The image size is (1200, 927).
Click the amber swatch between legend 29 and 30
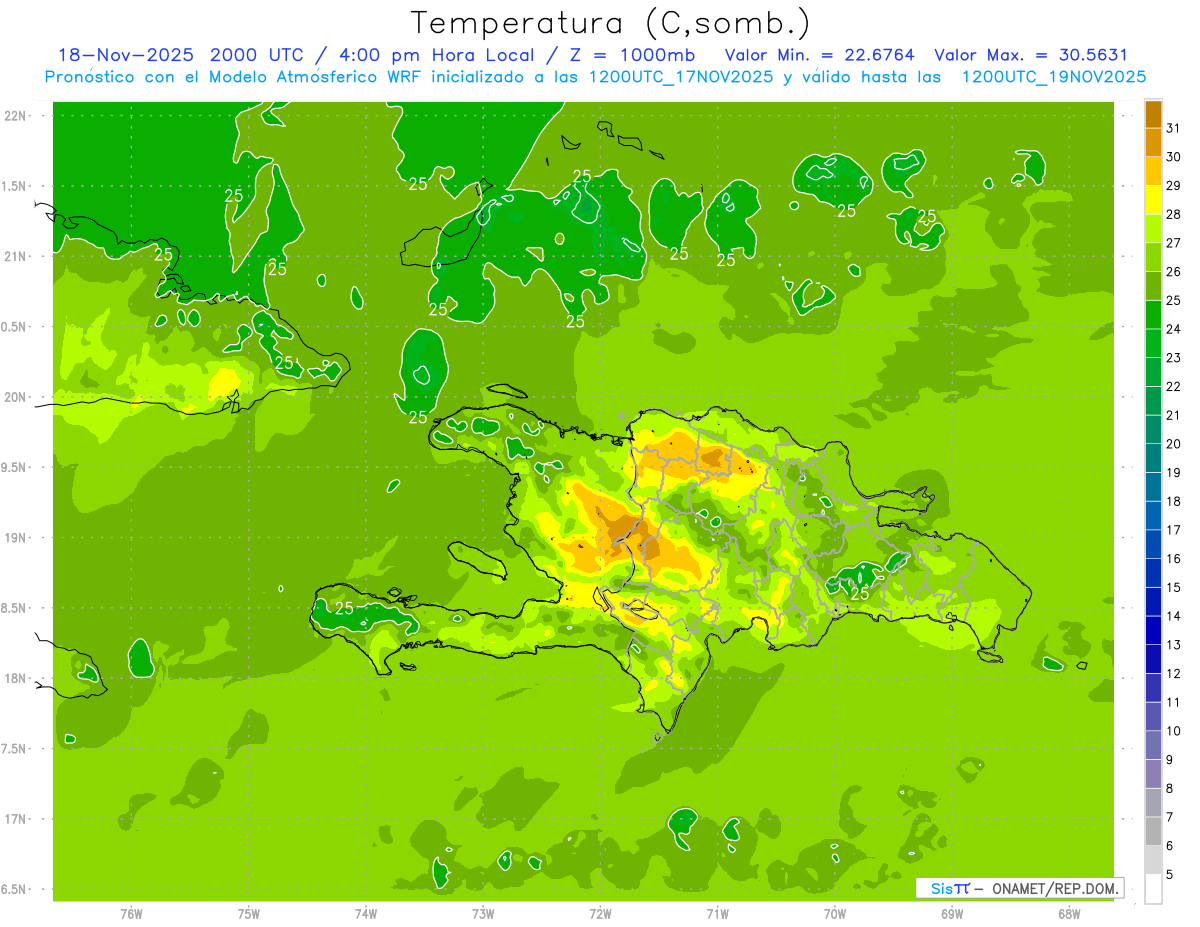pos(1153,171)
